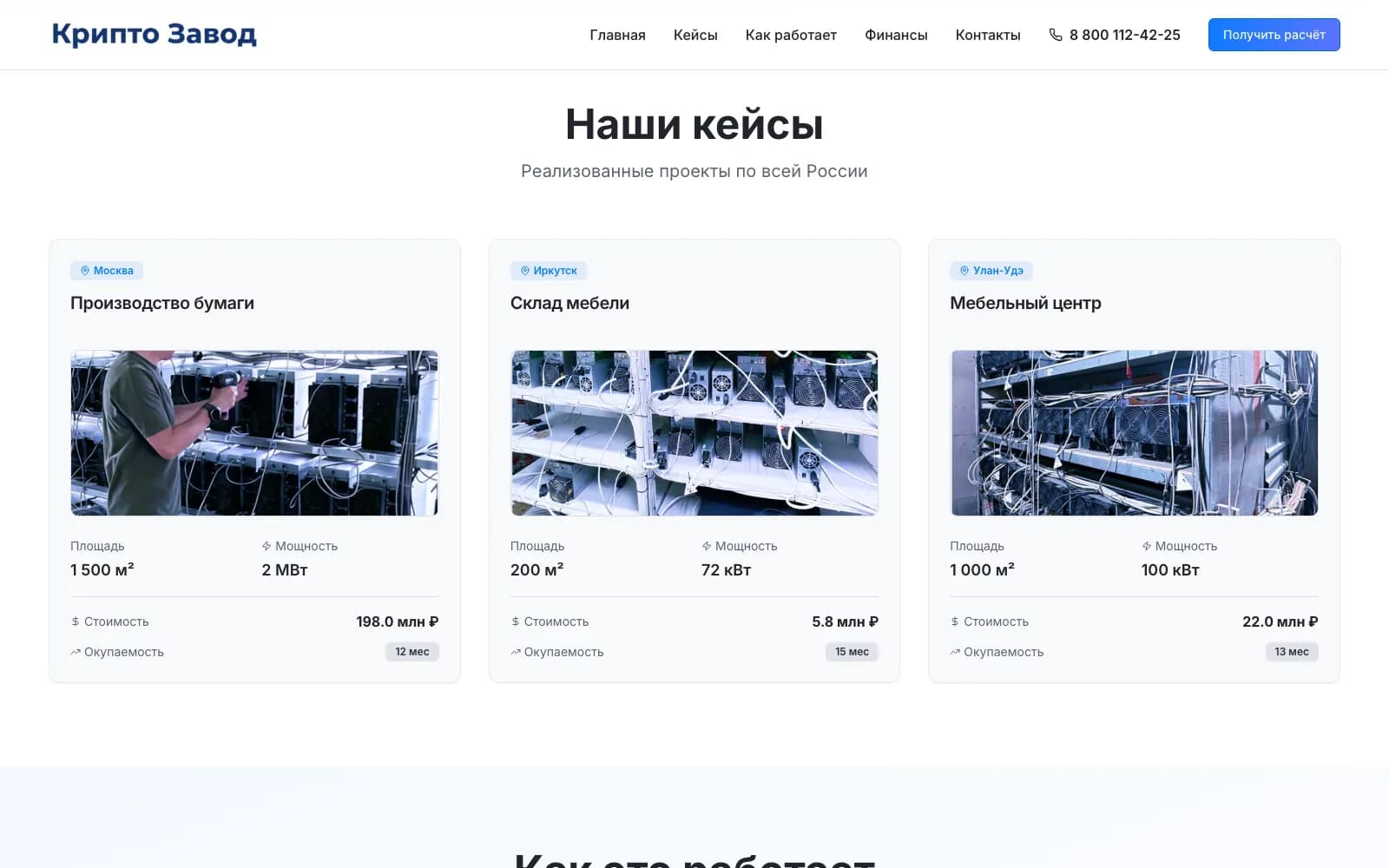The width and height of the screenshot is (1389, 868).
Task: Click the trend arrow beside Окупаемость, Москва card
Action: coord(76,652)
